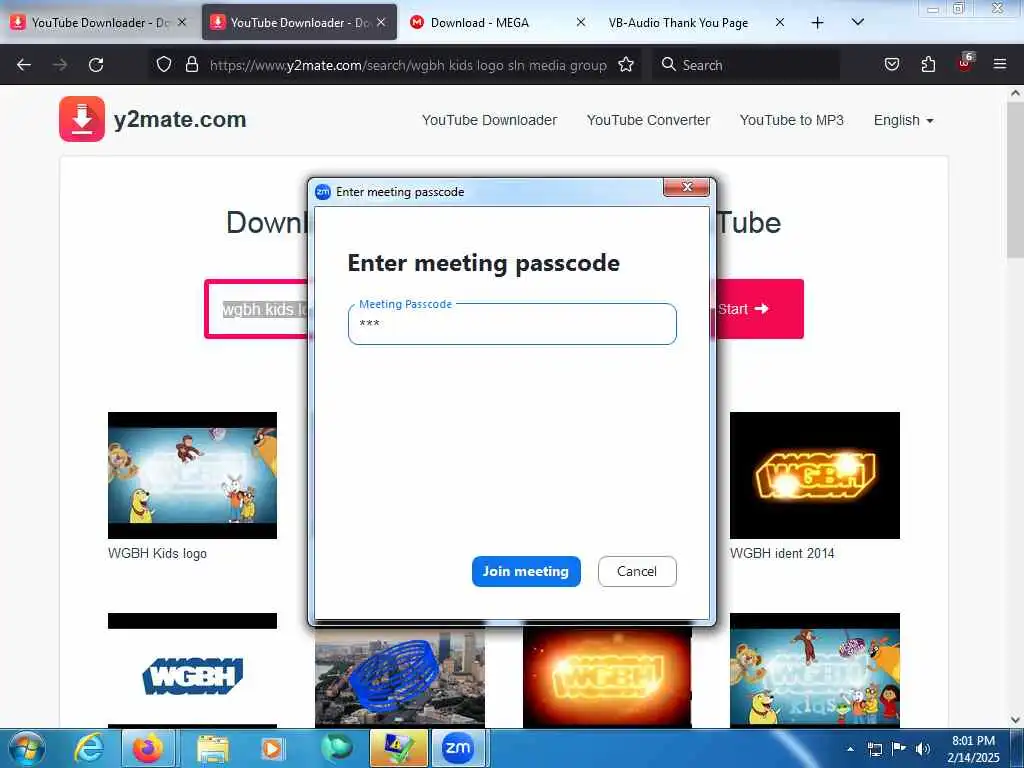This screenshot has width=1024, height=768.
Task: Open a new browser tab
Action: (817, 23)
